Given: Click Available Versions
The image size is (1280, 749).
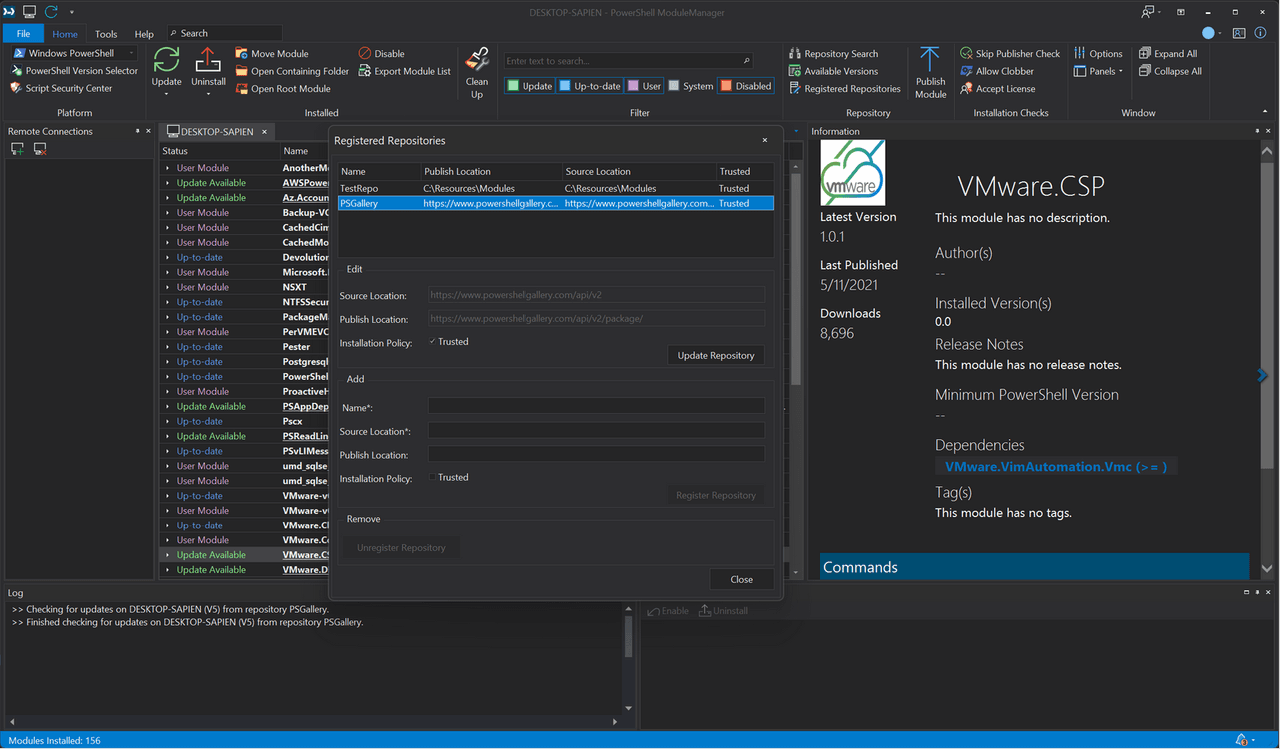Looking at the screenshot, I should 833,71.
